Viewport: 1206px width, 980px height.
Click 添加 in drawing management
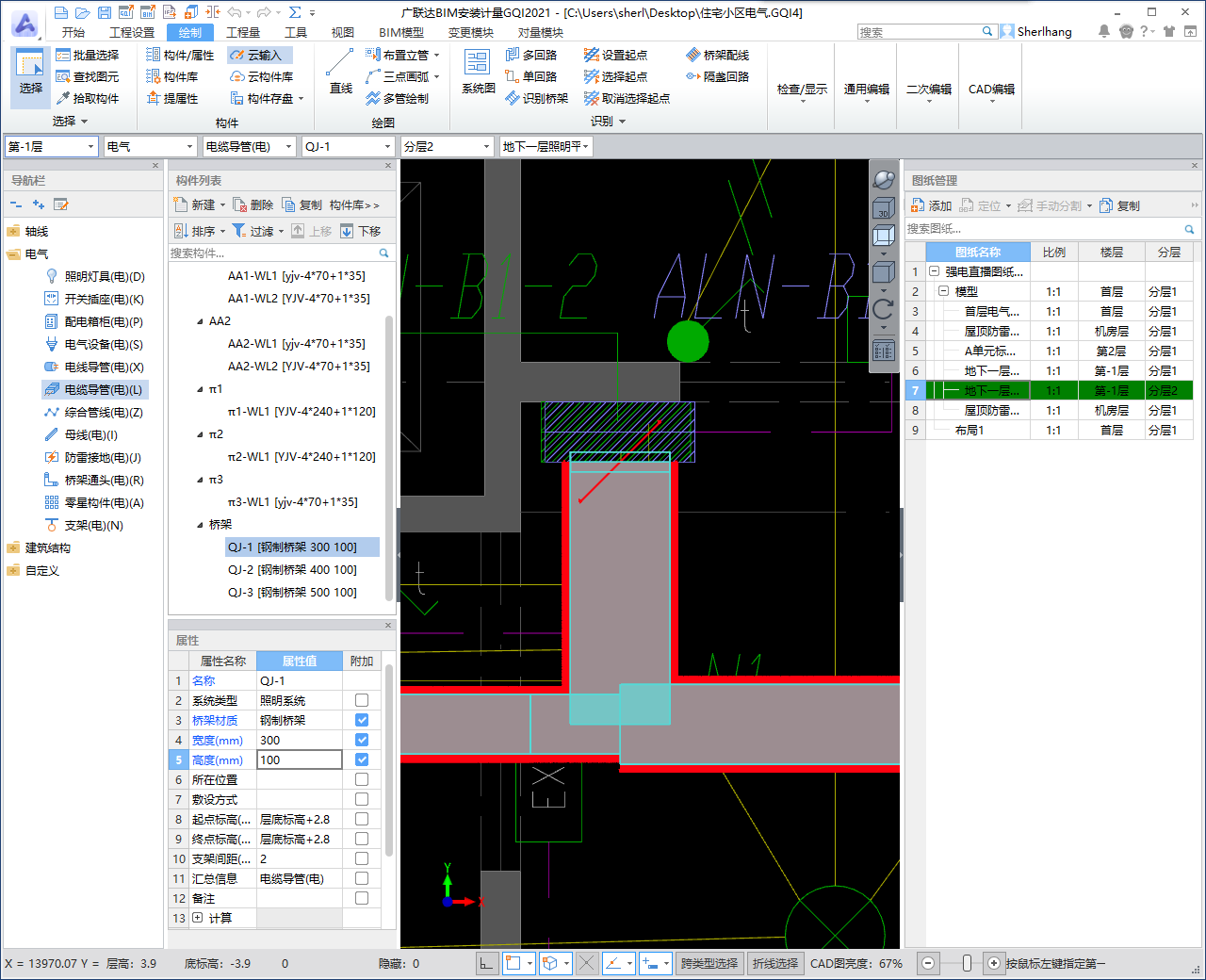click(932, 205)
